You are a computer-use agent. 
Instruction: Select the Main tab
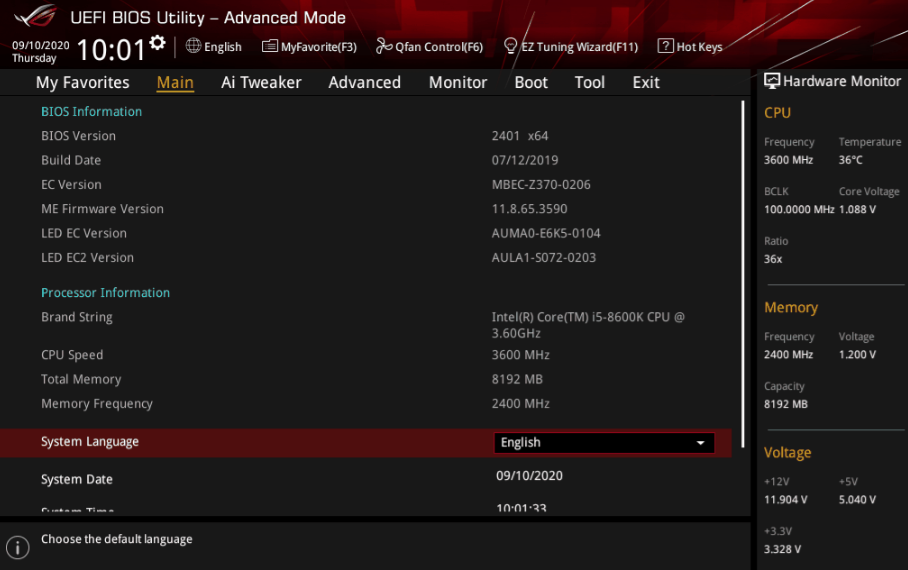point(175,82)
